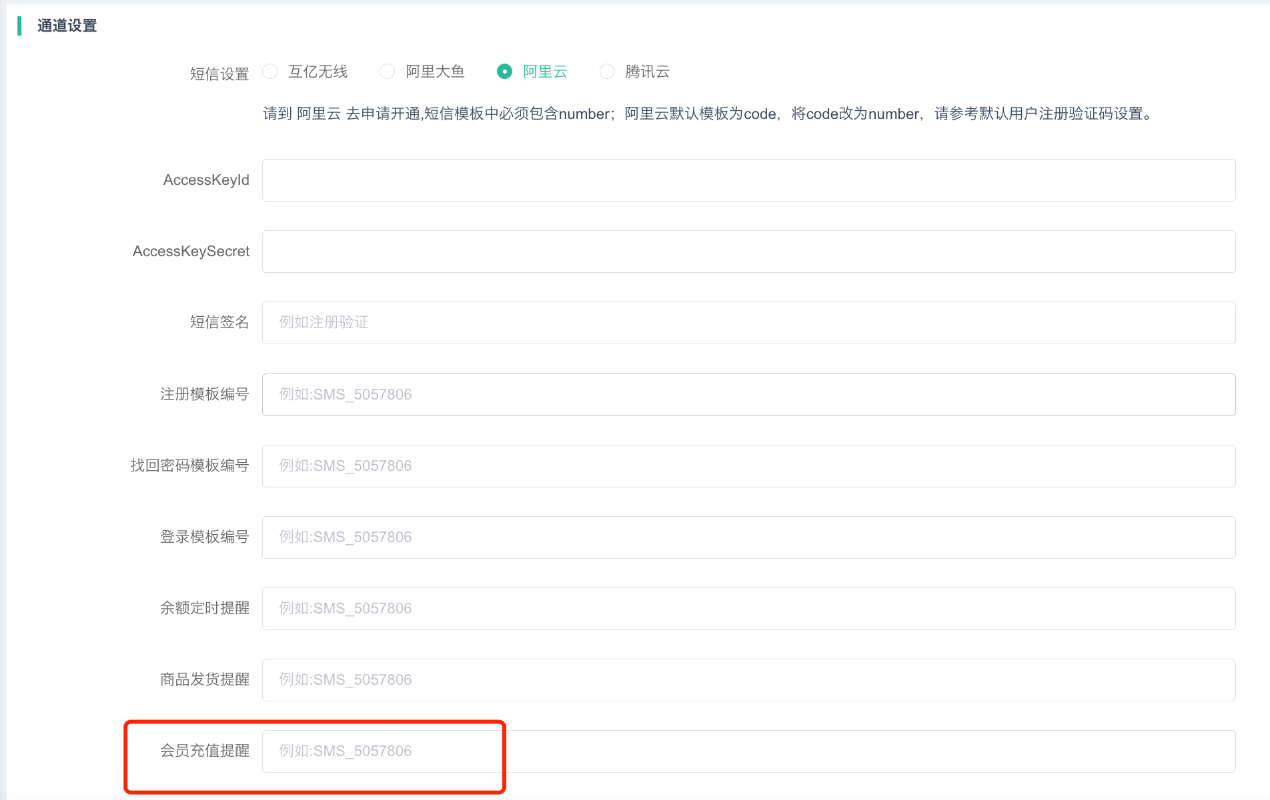Screen dimensions: 1270x800
Task: Click the 通道设置 section heading
Action: (x=67, y=26)
